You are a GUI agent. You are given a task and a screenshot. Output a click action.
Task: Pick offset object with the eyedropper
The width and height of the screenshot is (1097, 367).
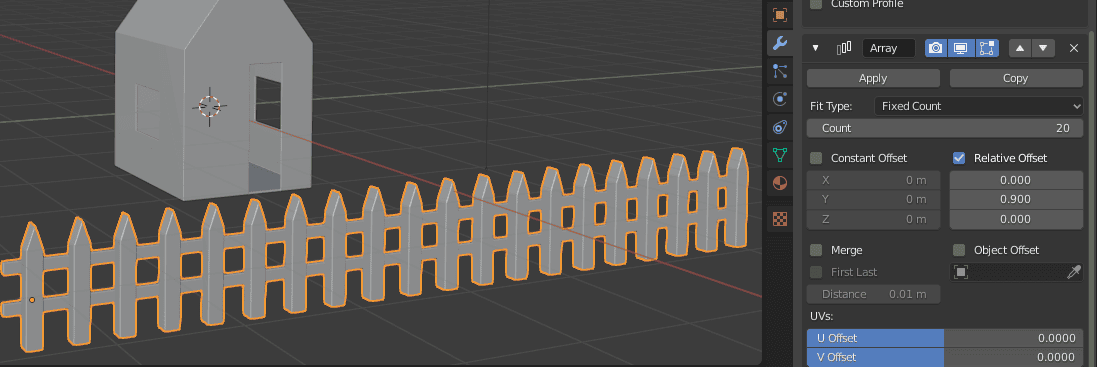pos(1074,272)
